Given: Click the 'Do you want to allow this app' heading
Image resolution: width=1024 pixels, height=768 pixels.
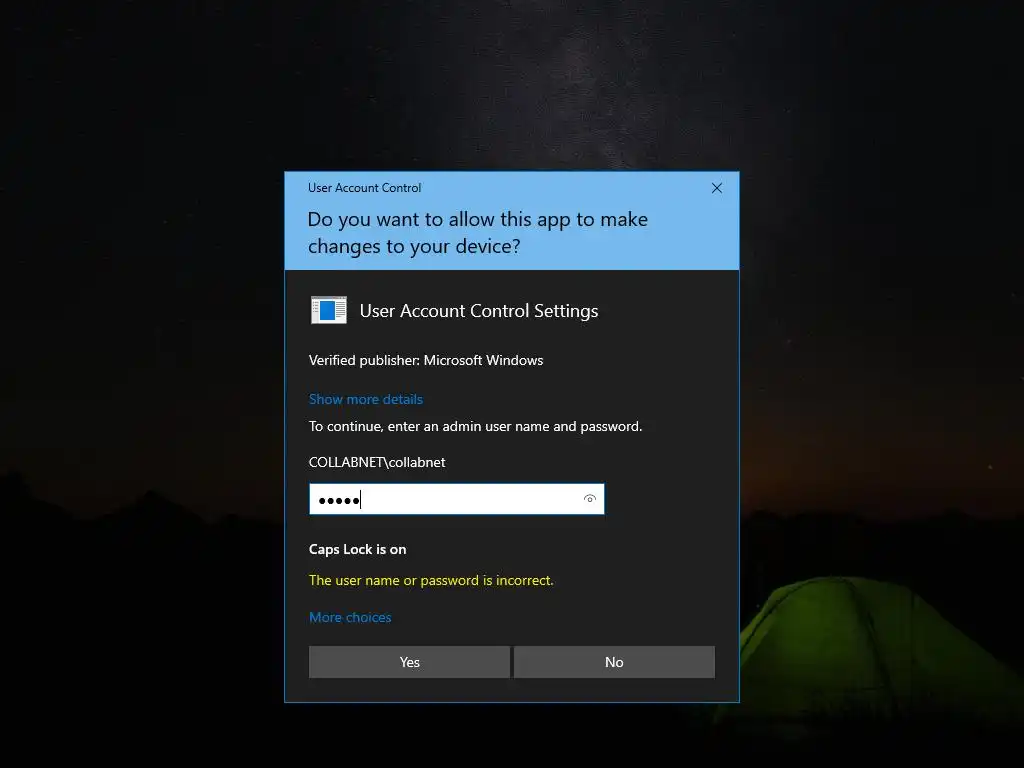Looking at the screenshot, I should pyautogui.click(x=477, y=232).
